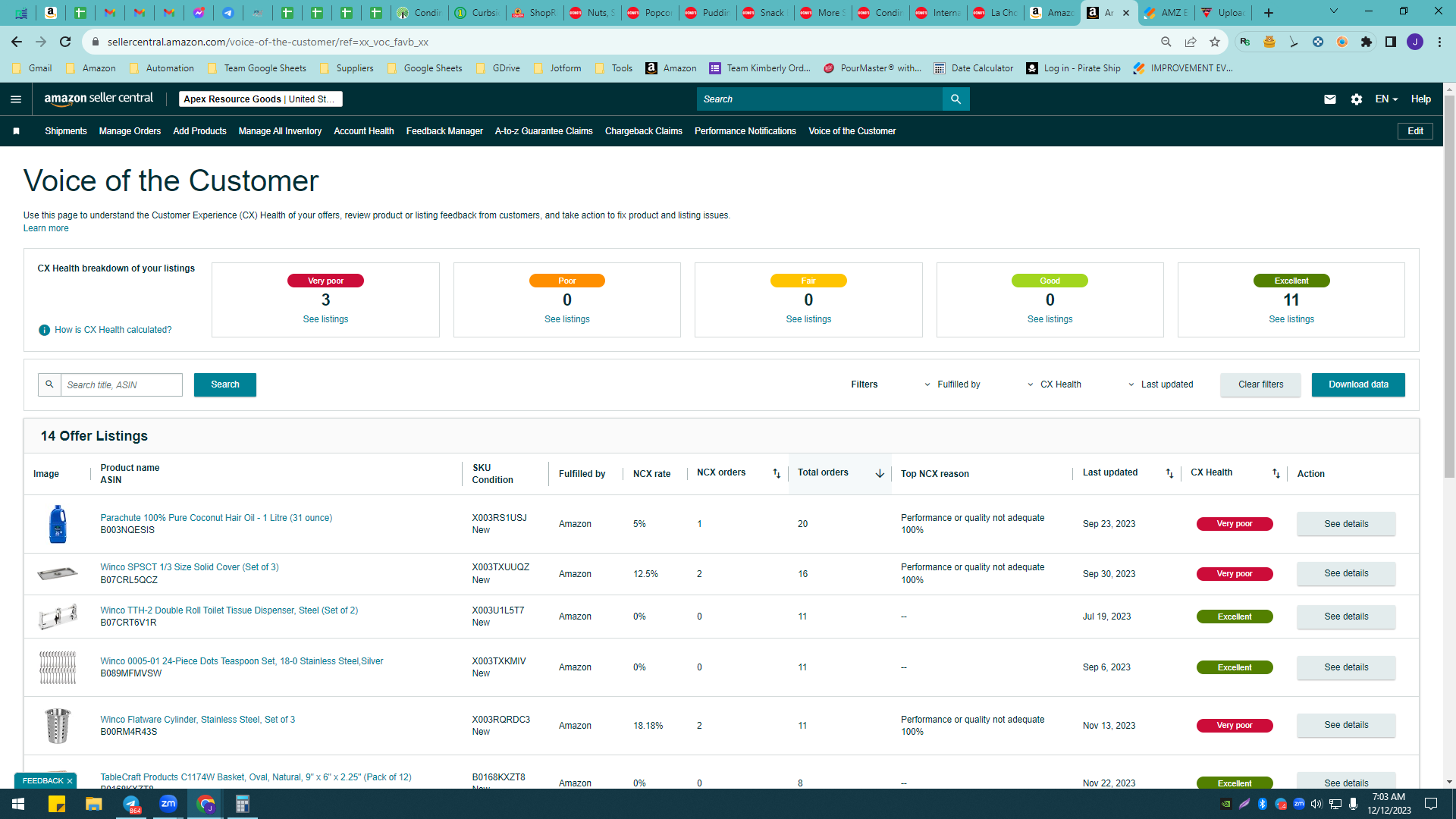Viewport: 1456px width, 819px height.
Task: See details for Winco Flatware Cylinder
Action: tap(1346, 726)
